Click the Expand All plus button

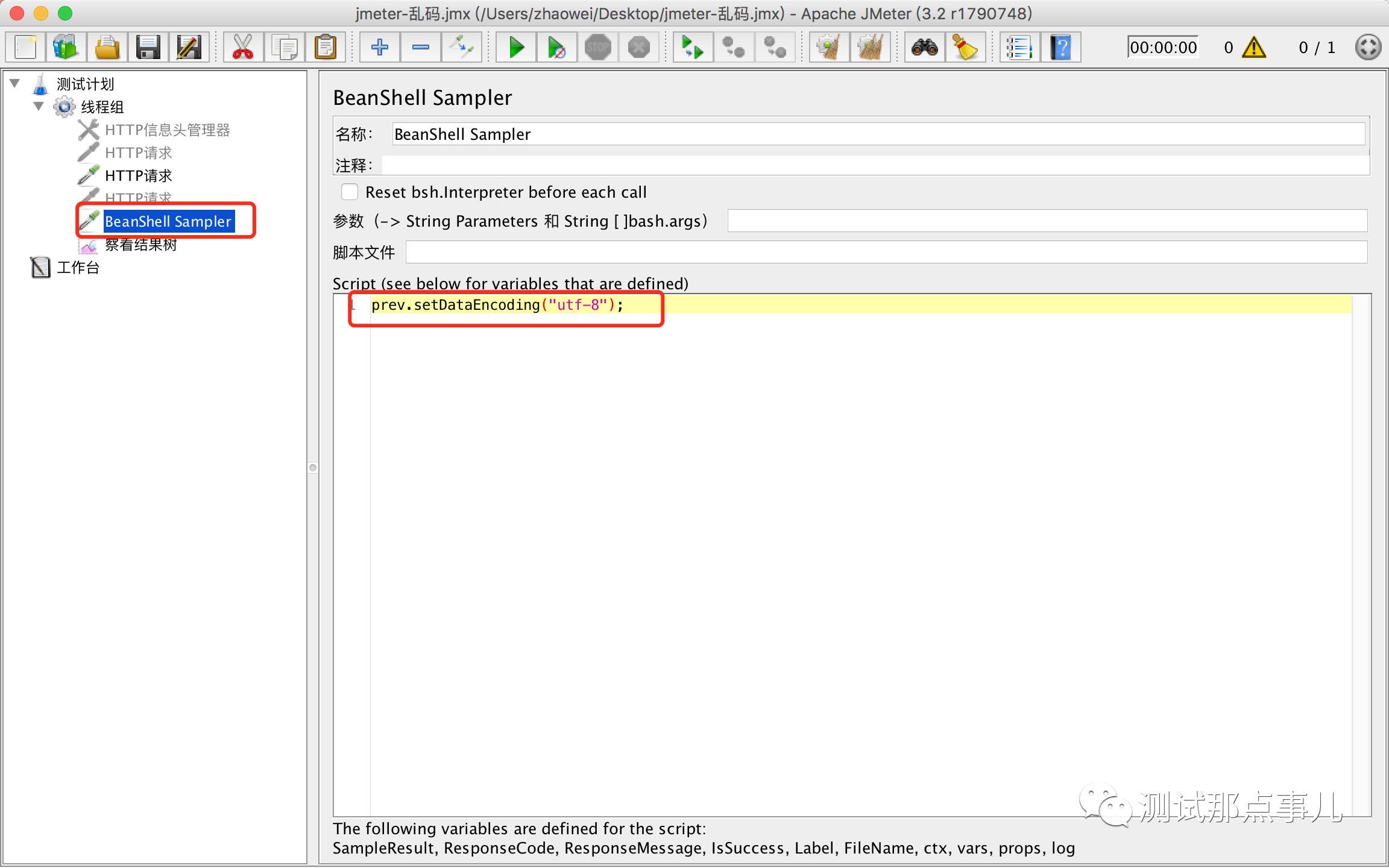click(x=379, y=47)
